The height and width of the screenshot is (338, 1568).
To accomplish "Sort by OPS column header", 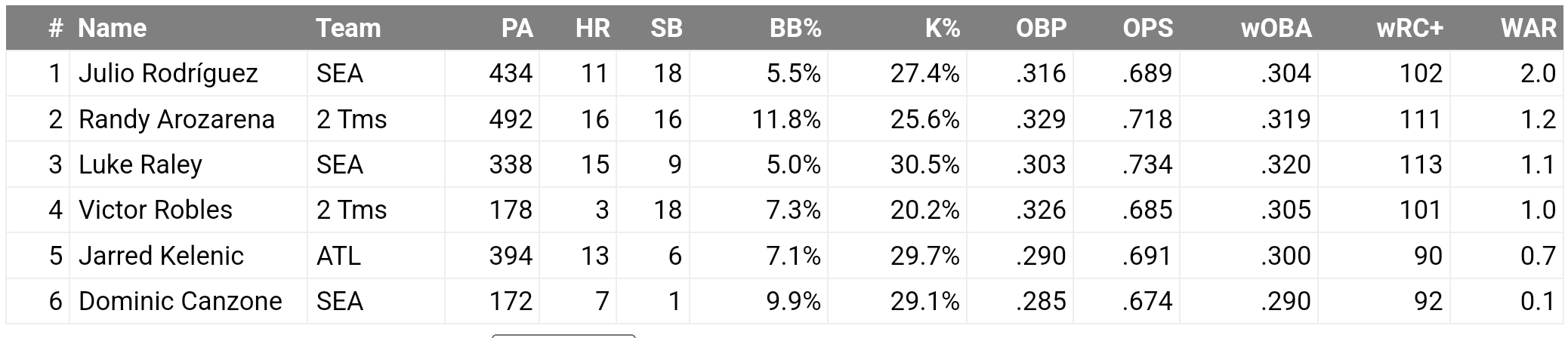I will tap(1147, 28).
